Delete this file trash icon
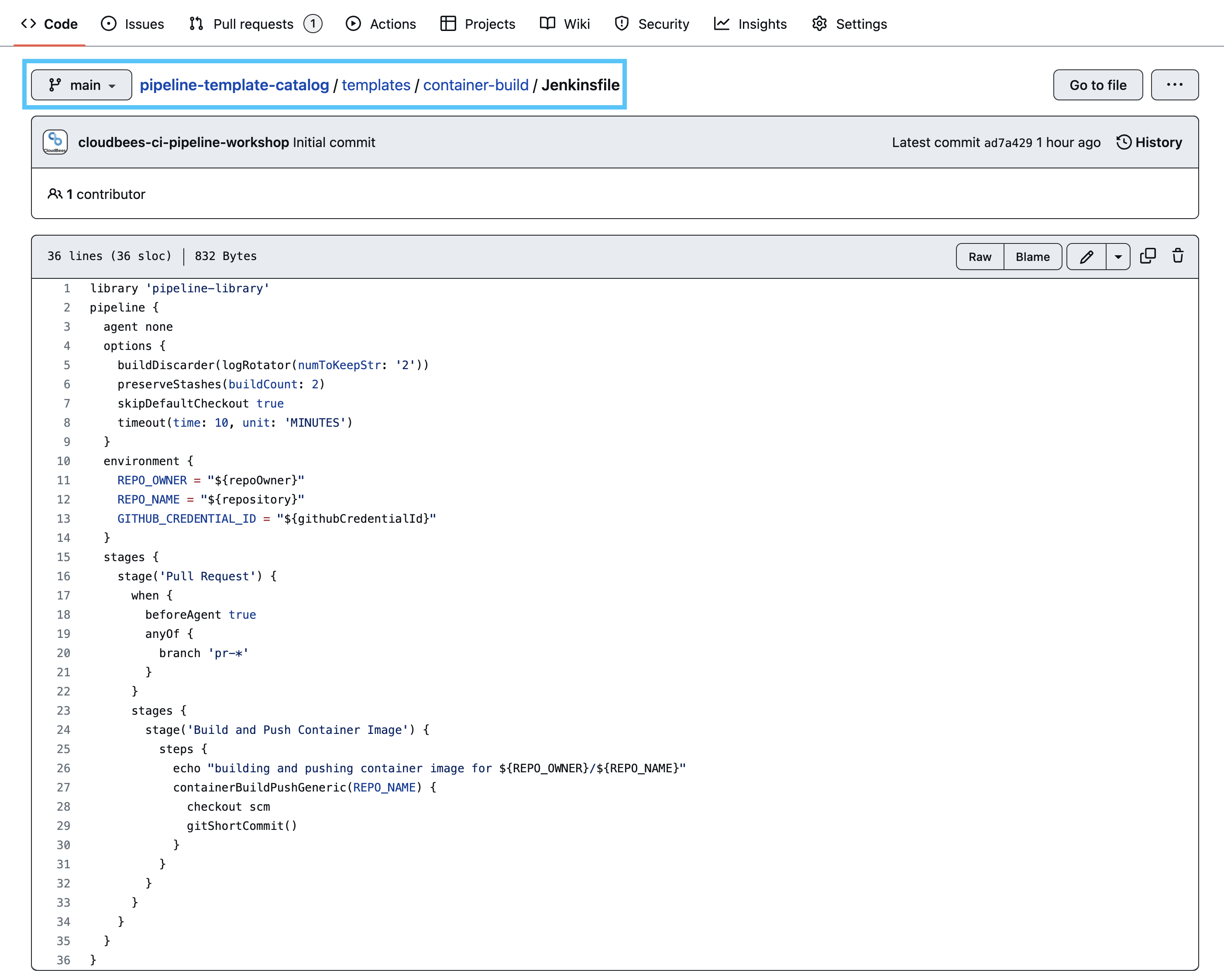This screenshot has width=1224, height=980. tap(1178, 256)
